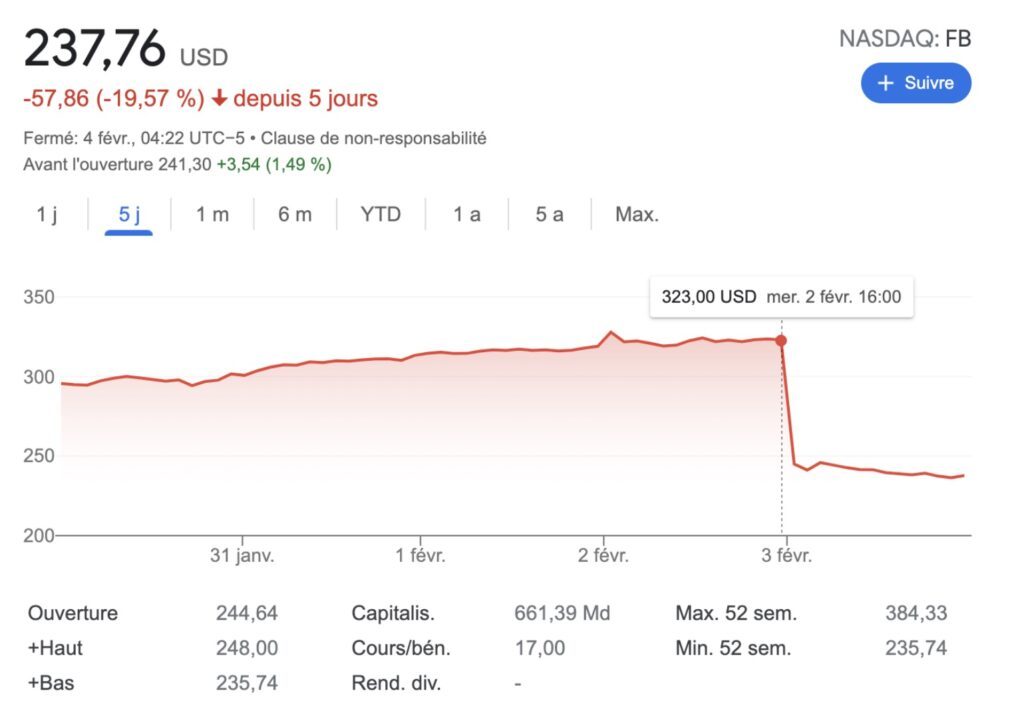Click the red data point on chart
1024x719 pixels.
[x=781, y=340]
